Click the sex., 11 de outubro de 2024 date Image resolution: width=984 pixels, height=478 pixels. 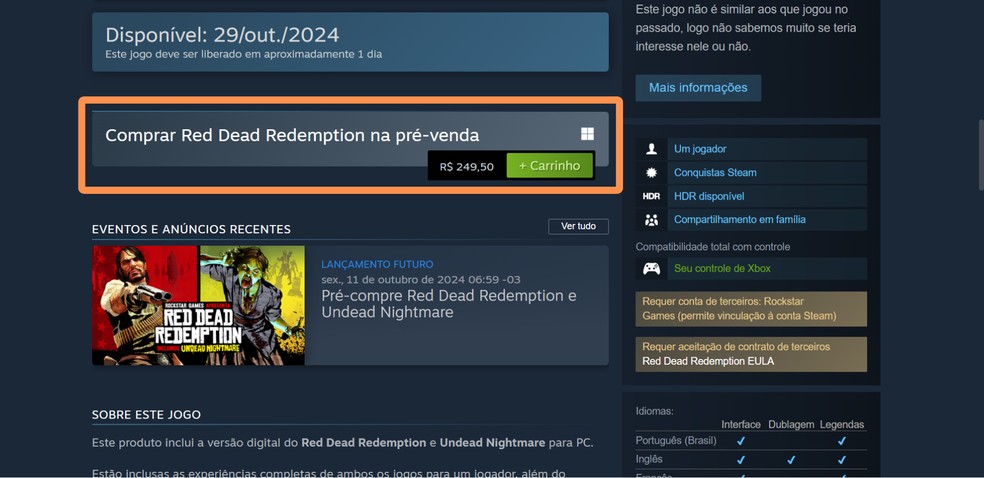tap(421, 279)
